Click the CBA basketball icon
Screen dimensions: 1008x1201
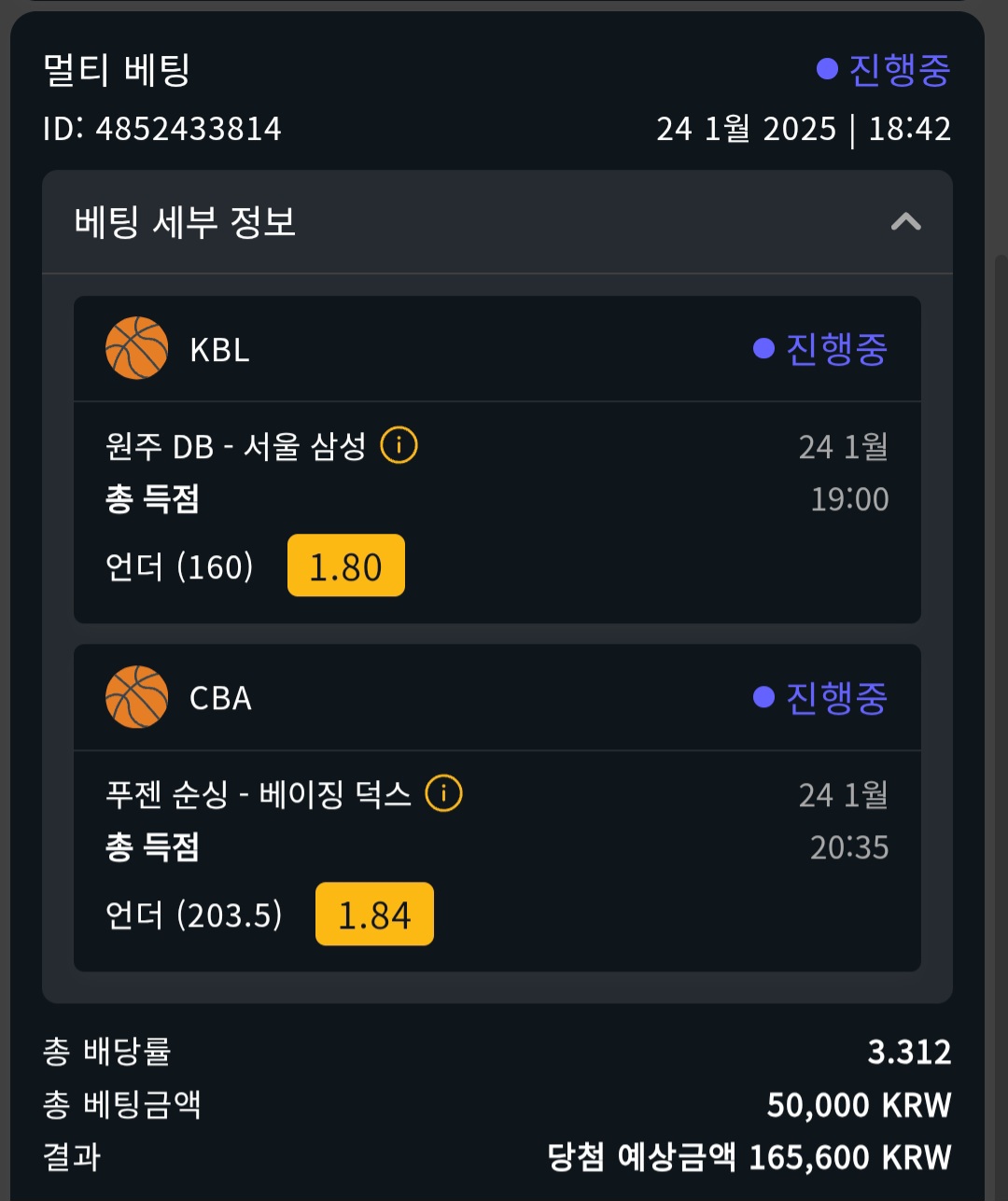137,697
